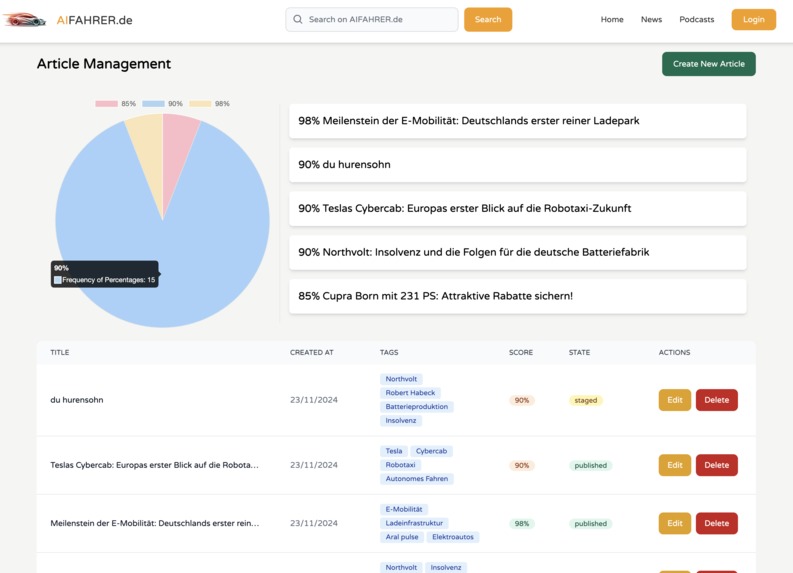793x573 pixels.
Task: Open the 90% Teslas Cybercab card
Action: (x=517, y=208)
